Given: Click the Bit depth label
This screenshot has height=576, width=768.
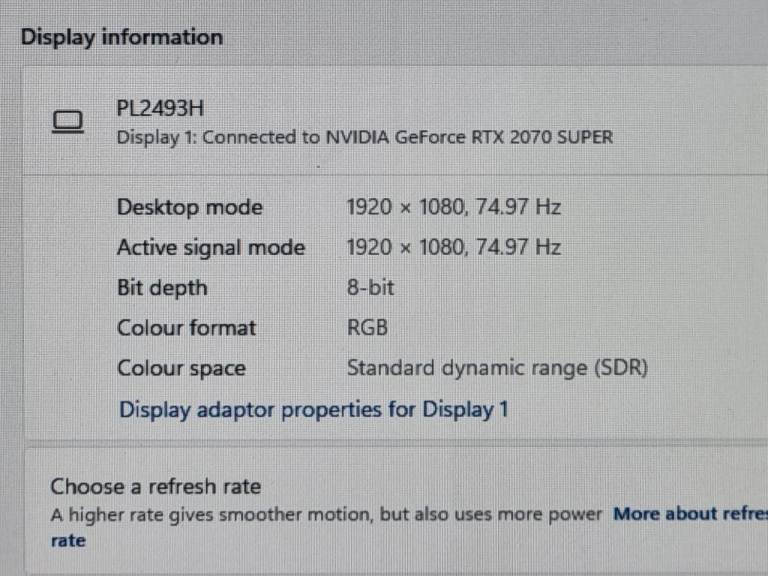Looking at the screenshot, I should click(162, 288).
